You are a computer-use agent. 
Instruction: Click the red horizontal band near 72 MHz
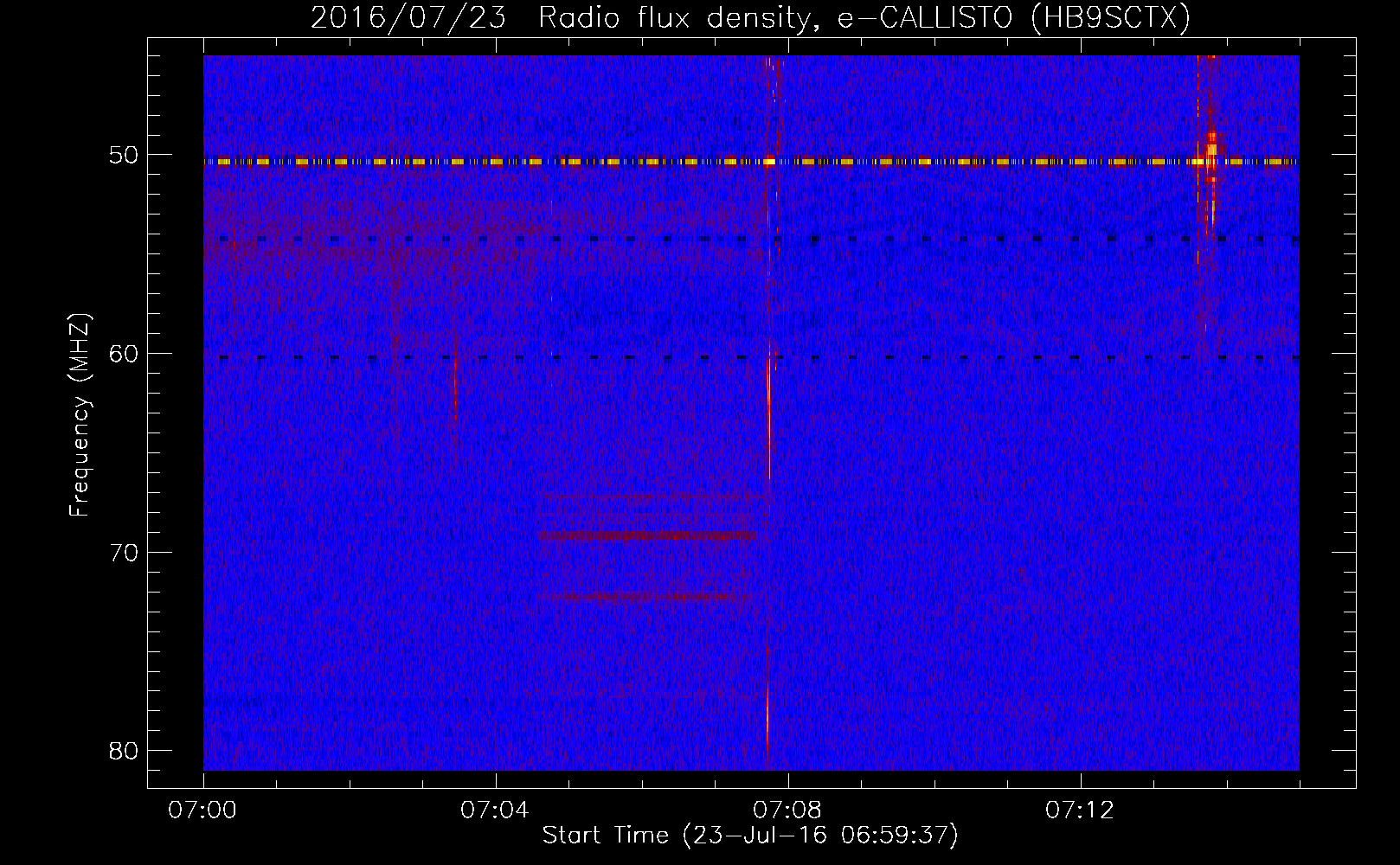(645, 598)
